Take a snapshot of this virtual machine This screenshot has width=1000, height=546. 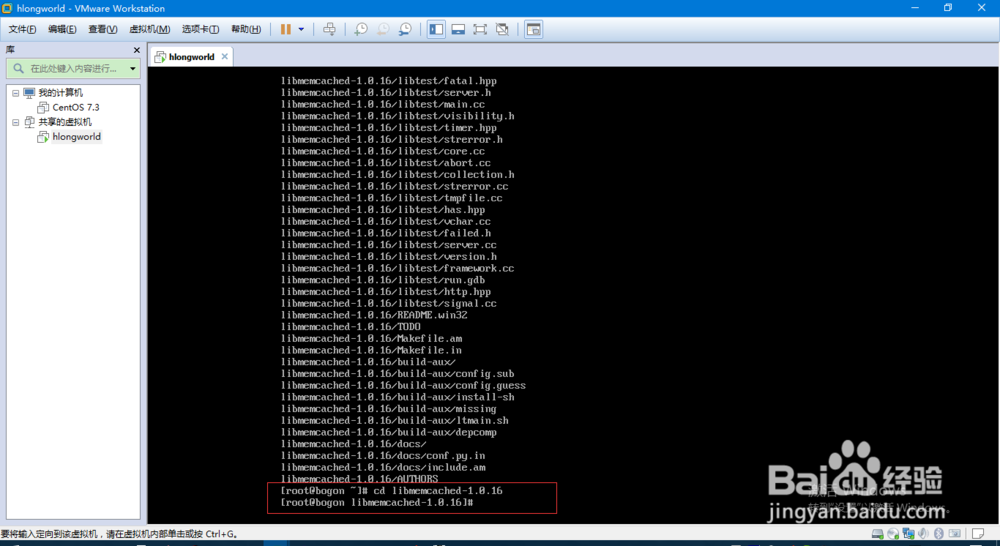tap(361, 29)
